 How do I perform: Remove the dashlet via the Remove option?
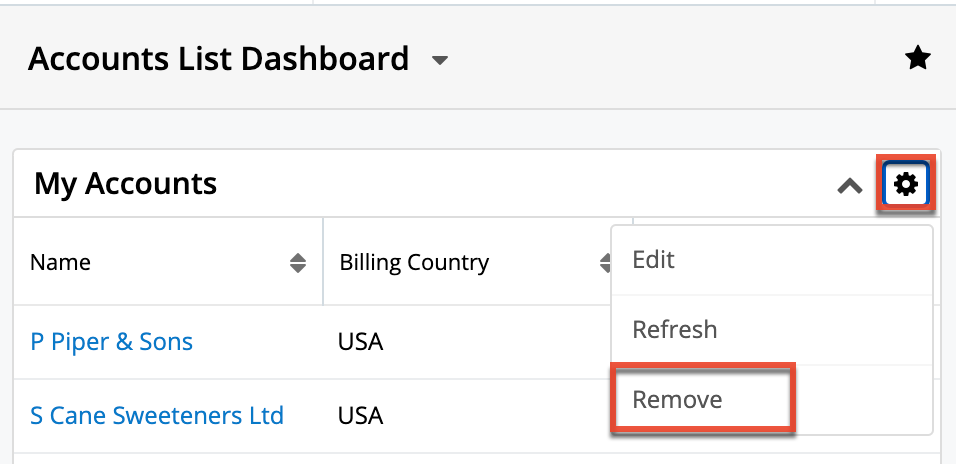[x=678, y=399]
